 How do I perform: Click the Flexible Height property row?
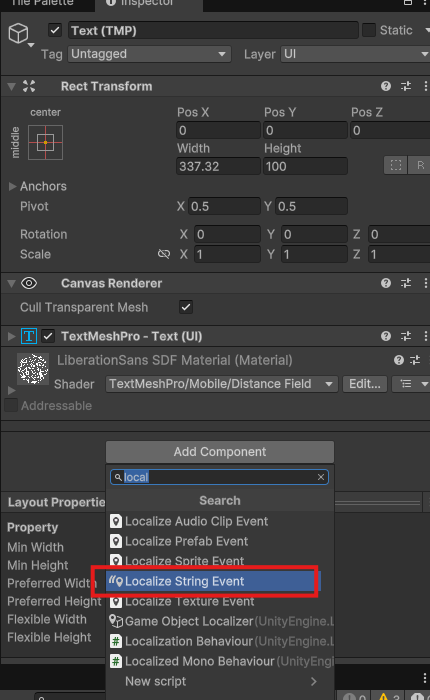(49, 638)
